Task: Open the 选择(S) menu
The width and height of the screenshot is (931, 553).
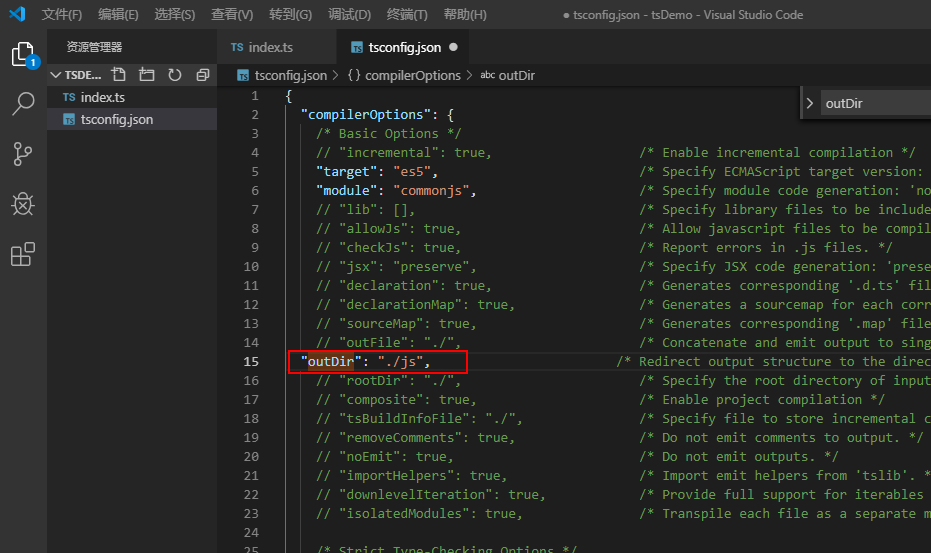Action: pyautogui.click(x=175, y=14)
